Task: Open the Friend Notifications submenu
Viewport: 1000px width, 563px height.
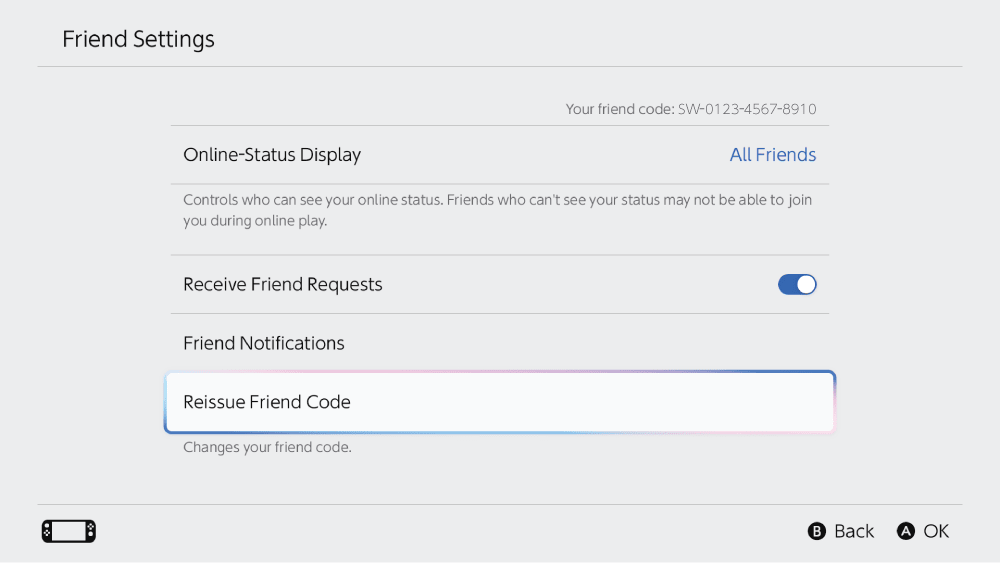Action: pos(264,343)
